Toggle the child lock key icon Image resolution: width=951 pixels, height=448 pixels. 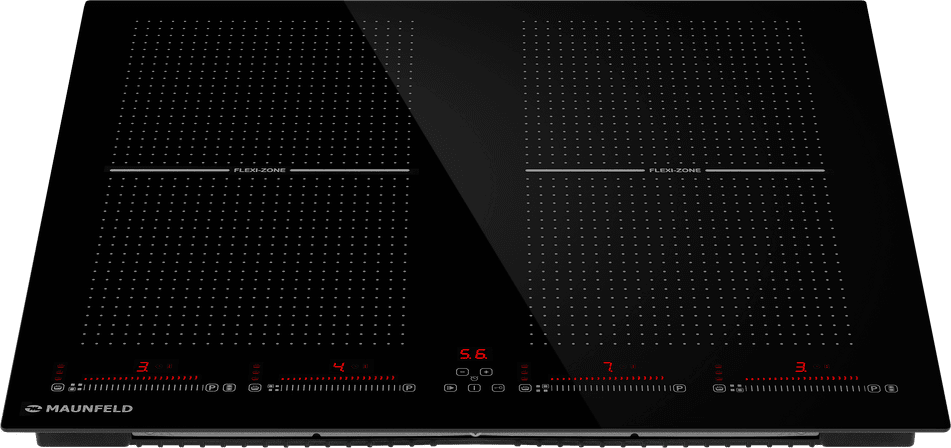click(x=498, y=387)
